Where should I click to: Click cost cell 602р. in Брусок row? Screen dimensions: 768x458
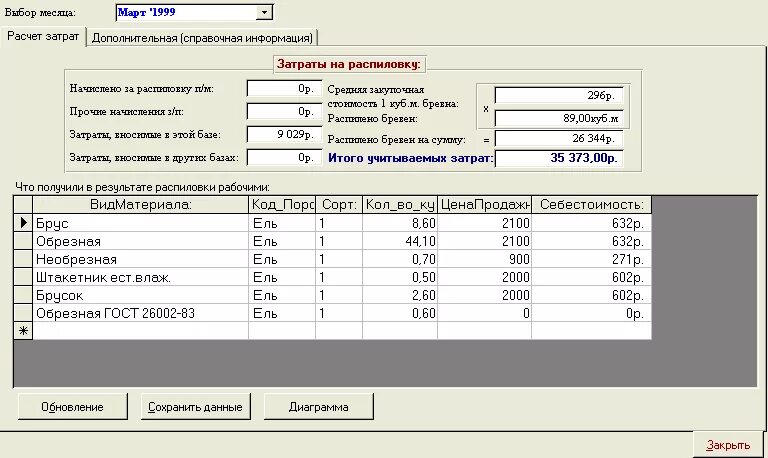pyautogui.click(x=592, y=295)
